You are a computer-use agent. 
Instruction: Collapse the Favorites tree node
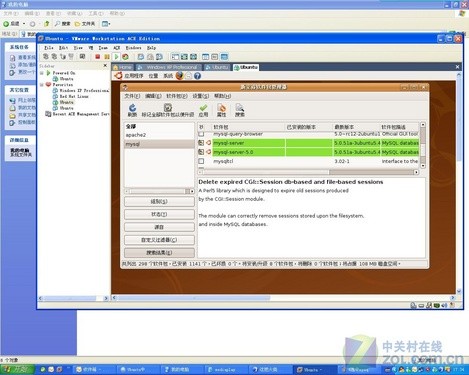click(x=42, y=85)
